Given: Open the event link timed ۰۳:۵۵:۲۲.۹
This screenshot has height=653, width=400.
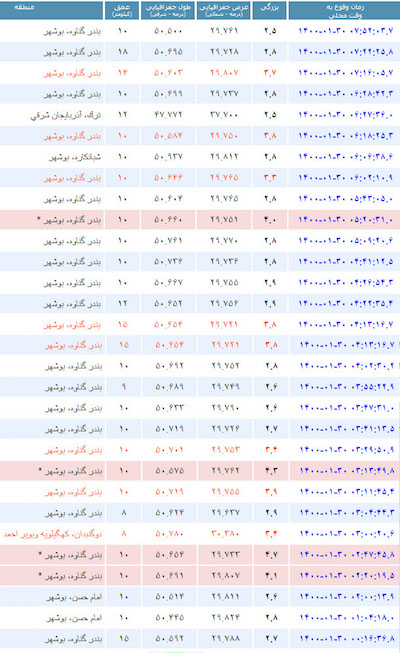Looking at the screenshot, I should (347, 387).
